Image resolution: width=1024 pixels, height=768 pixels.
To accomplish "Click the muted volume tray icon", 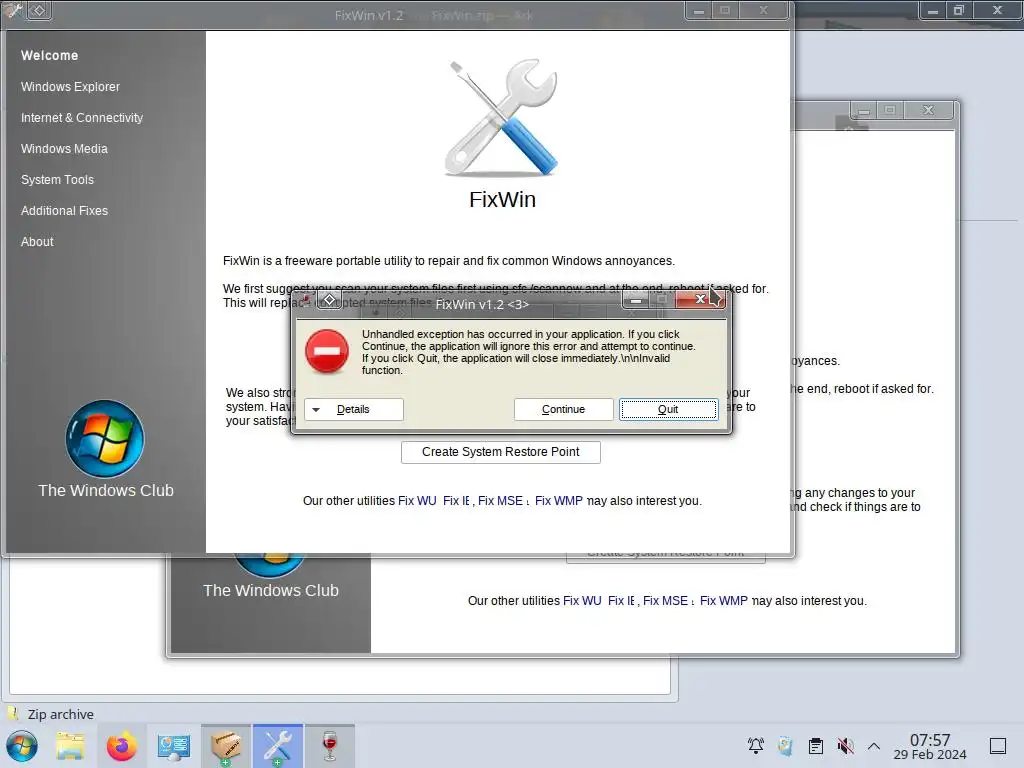I will click(x=846, y=746).
